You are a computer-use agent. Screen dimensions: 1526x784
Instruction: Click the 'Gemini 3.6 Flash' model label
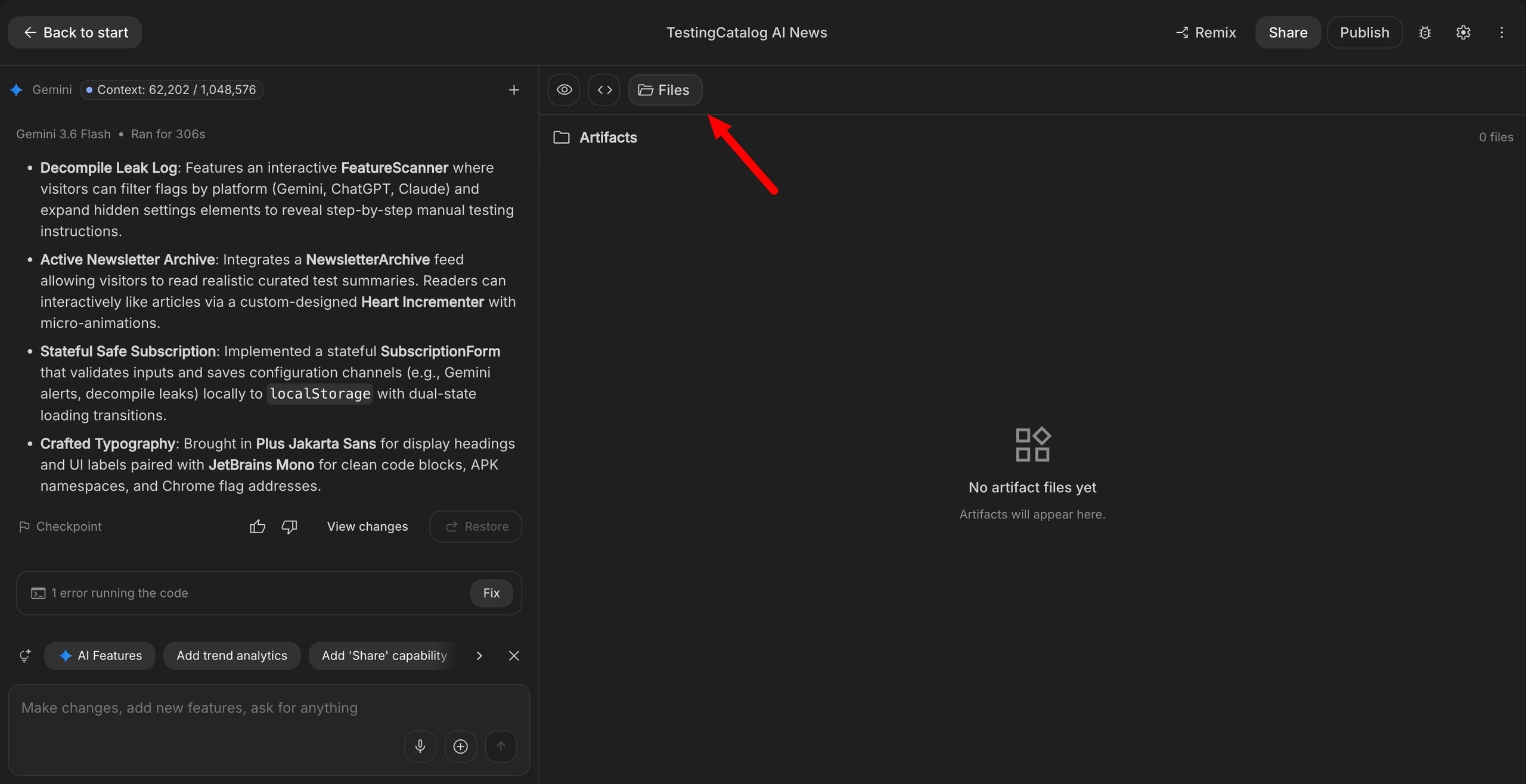tap(63, 134)
